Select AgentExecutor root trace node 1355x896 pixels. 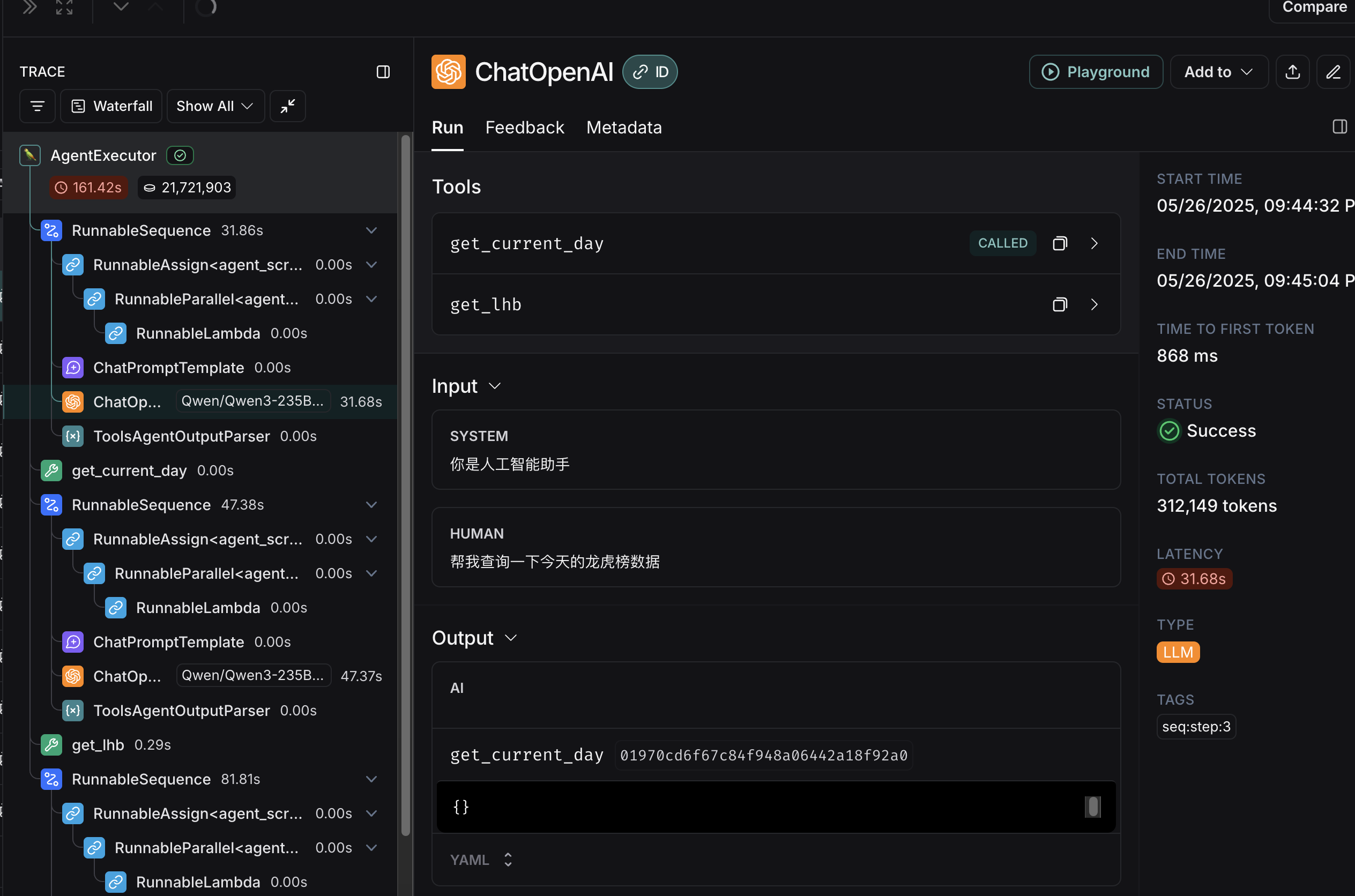[x=200, y=172]
